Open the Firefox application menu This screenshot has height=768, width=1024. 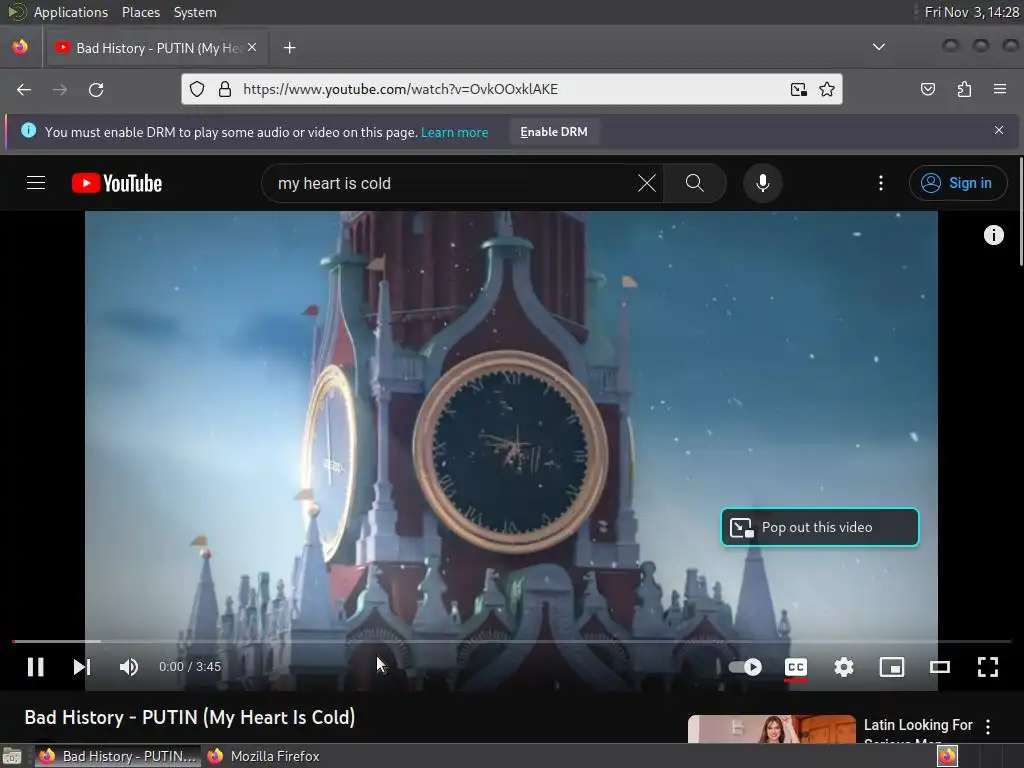[x=1000, y=89]
